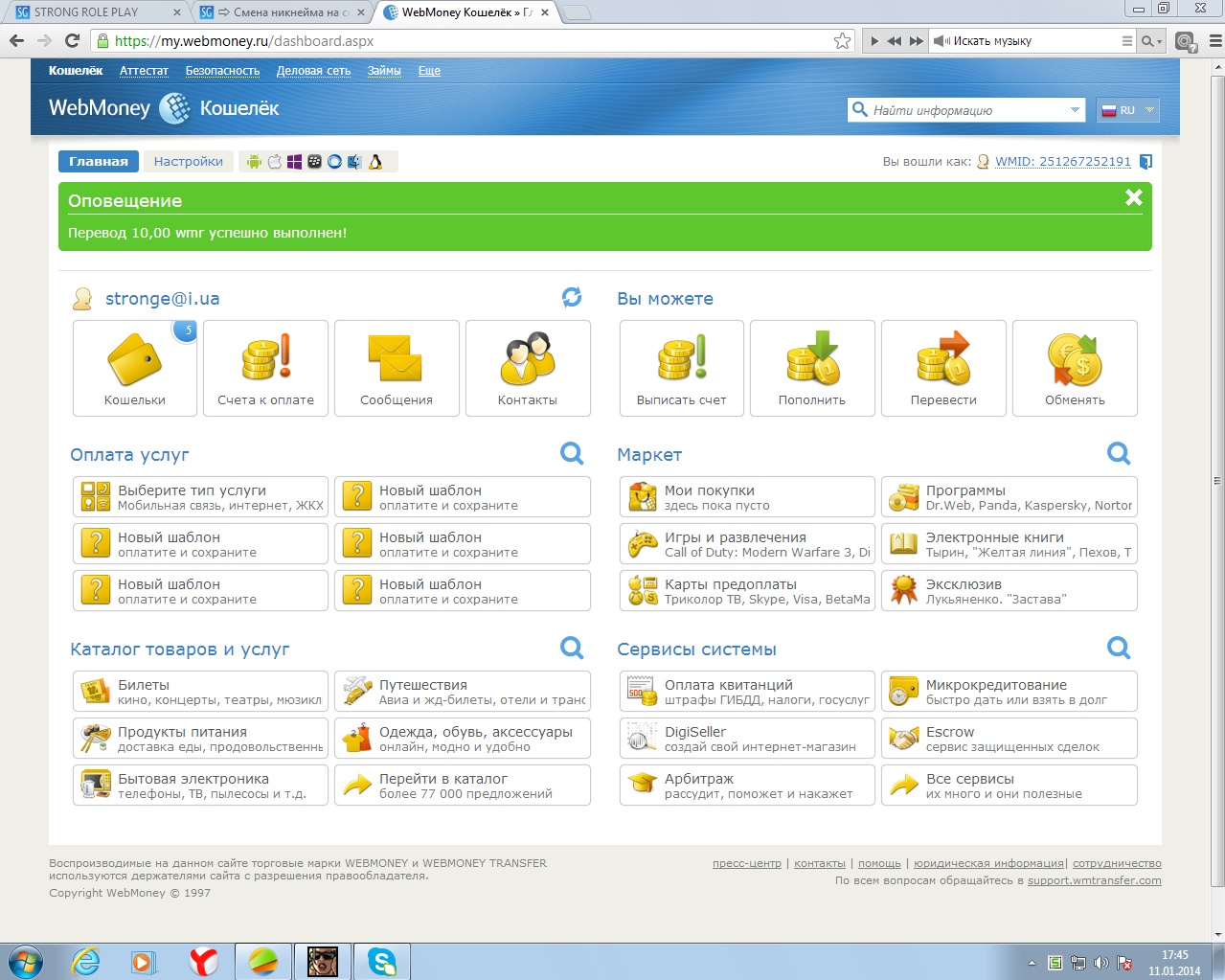Click пресс-центр footer link
The height and width of the screenshot is (980, 1225).
click(x=747, y=863)
